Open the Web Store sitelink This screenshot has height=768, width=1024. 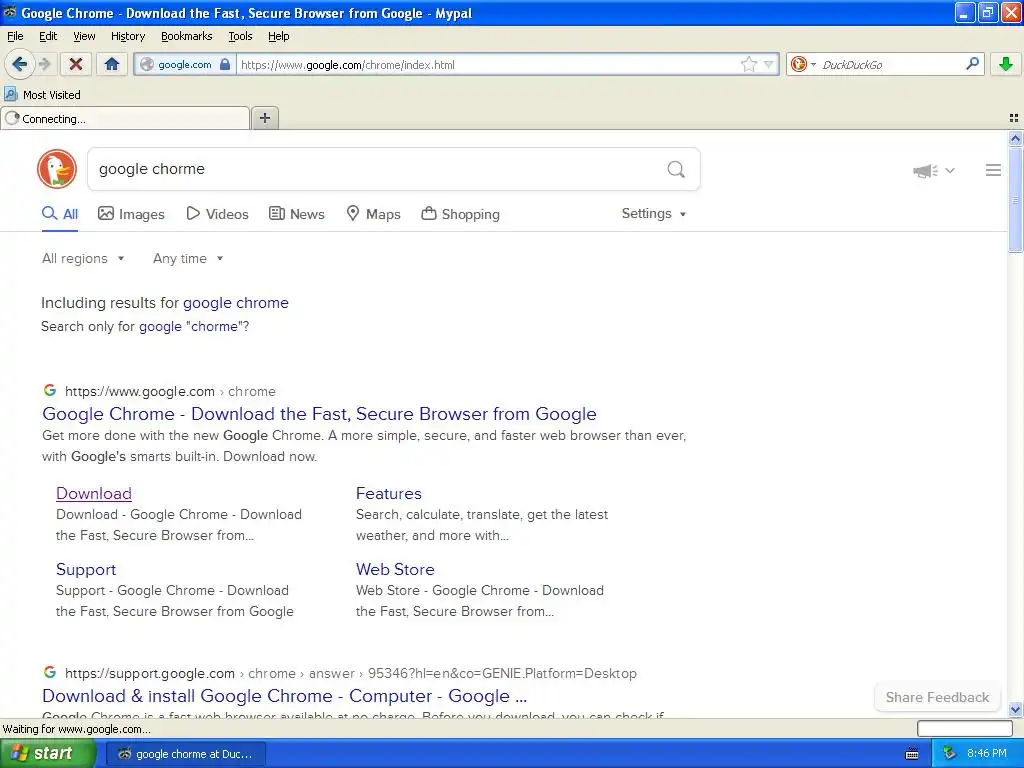pos(395,569)
